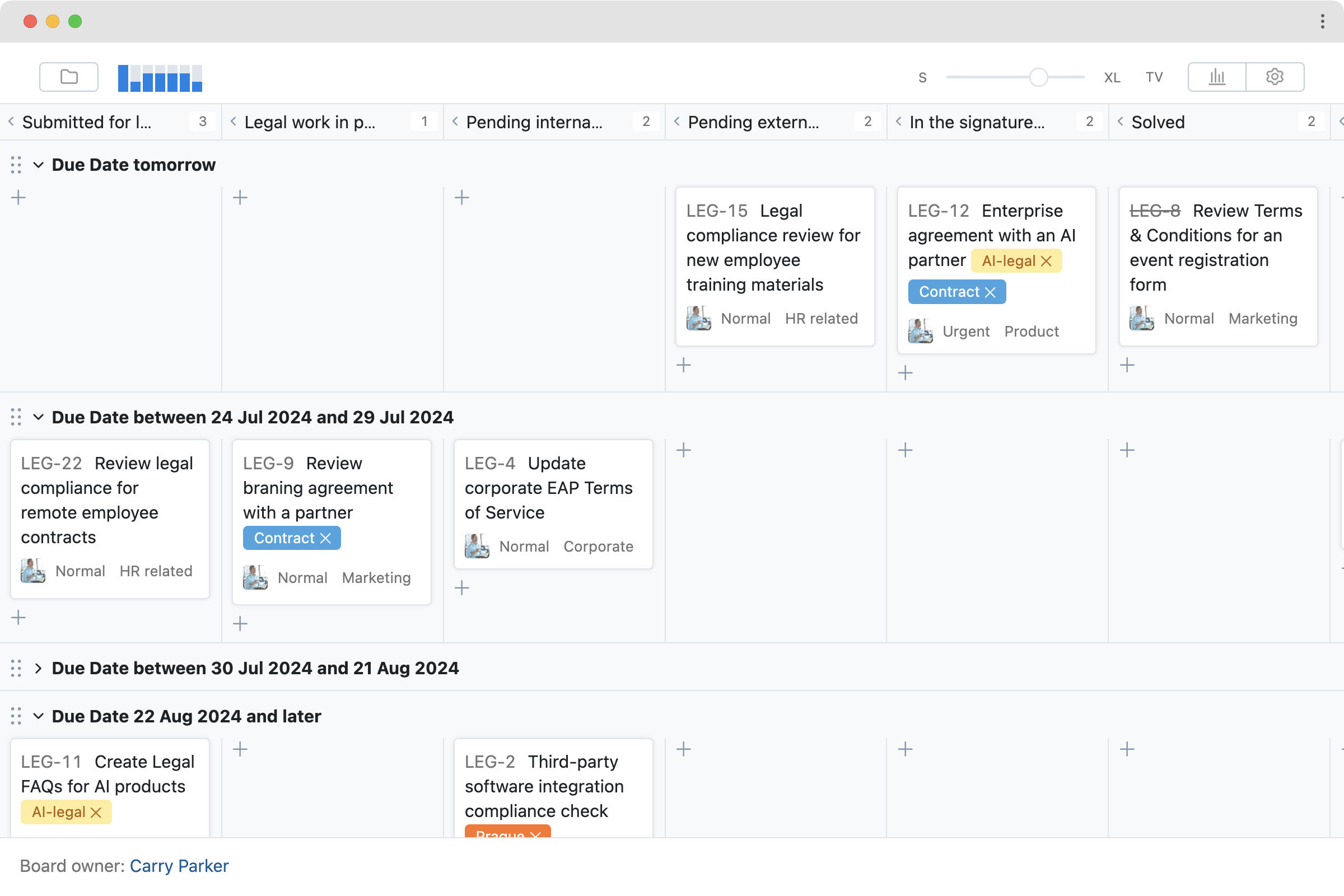
Task: Click assignee avatar on LEG-15 card
Action: [x=698, y=318]
